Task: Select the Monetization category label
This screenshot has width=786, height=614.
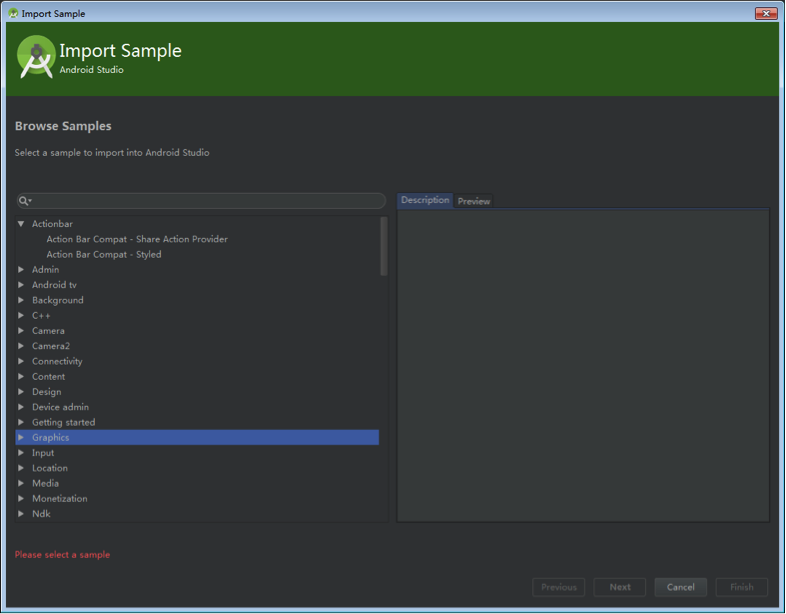Action: click(60, 499)
